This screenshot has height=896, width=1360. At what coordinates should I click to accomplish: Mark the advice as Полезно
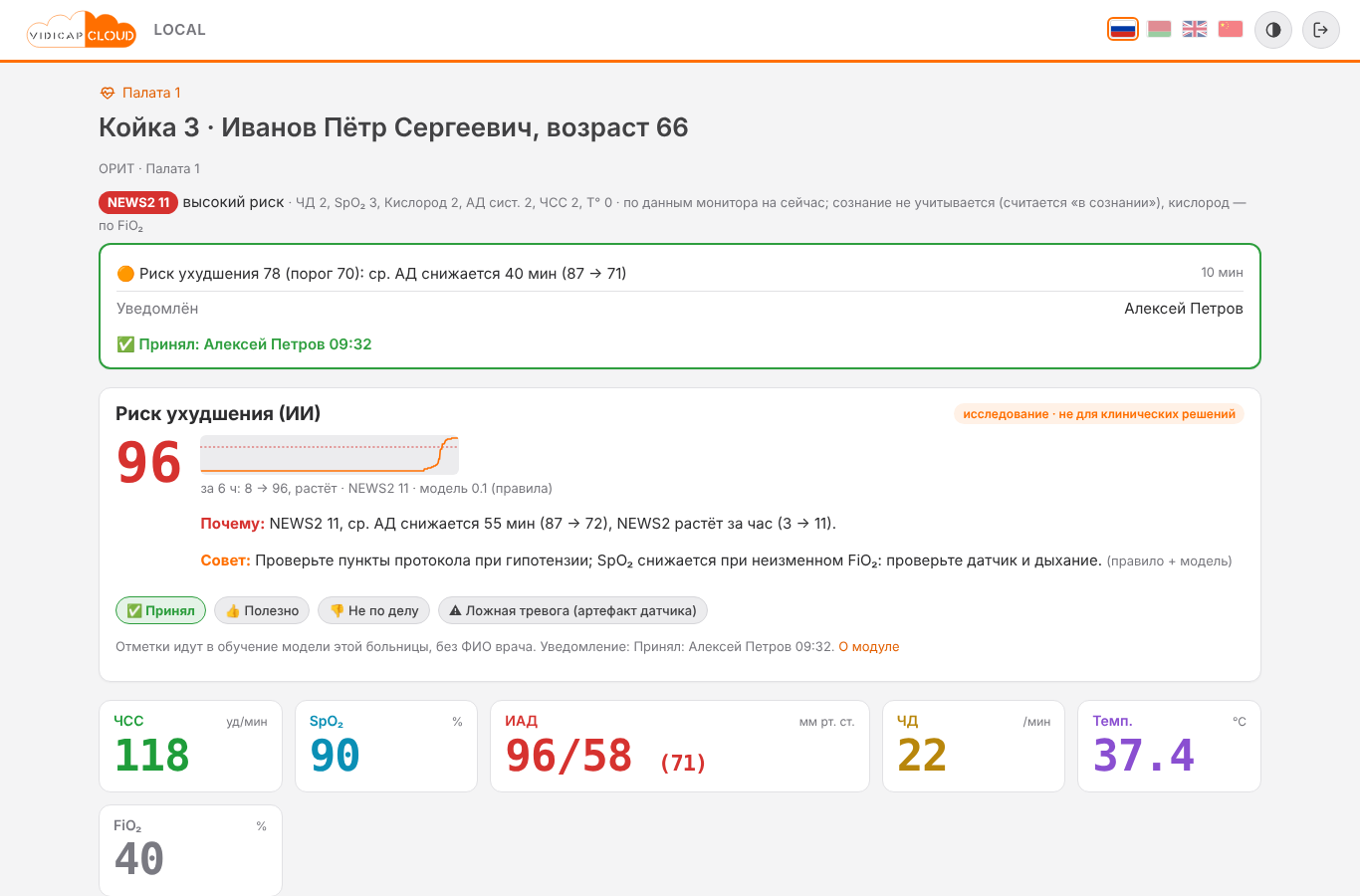[262, 610]
